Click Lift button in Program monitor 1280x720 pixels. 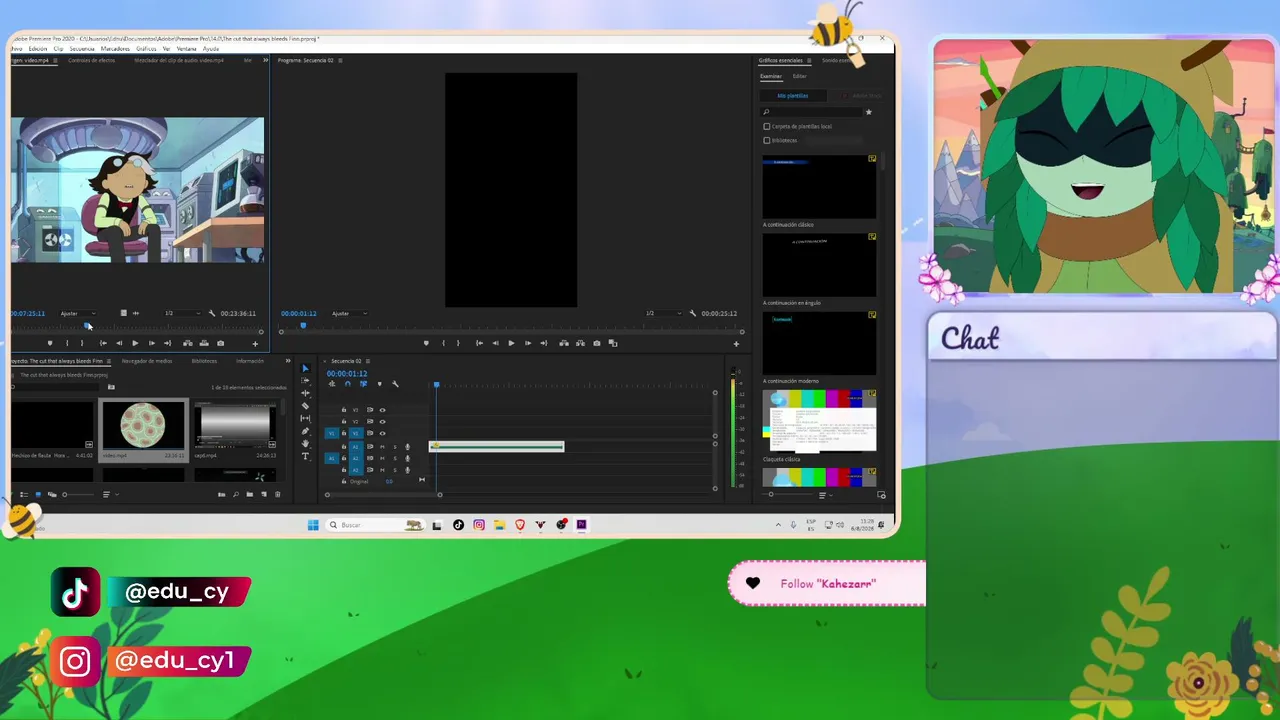pos(564,343)
